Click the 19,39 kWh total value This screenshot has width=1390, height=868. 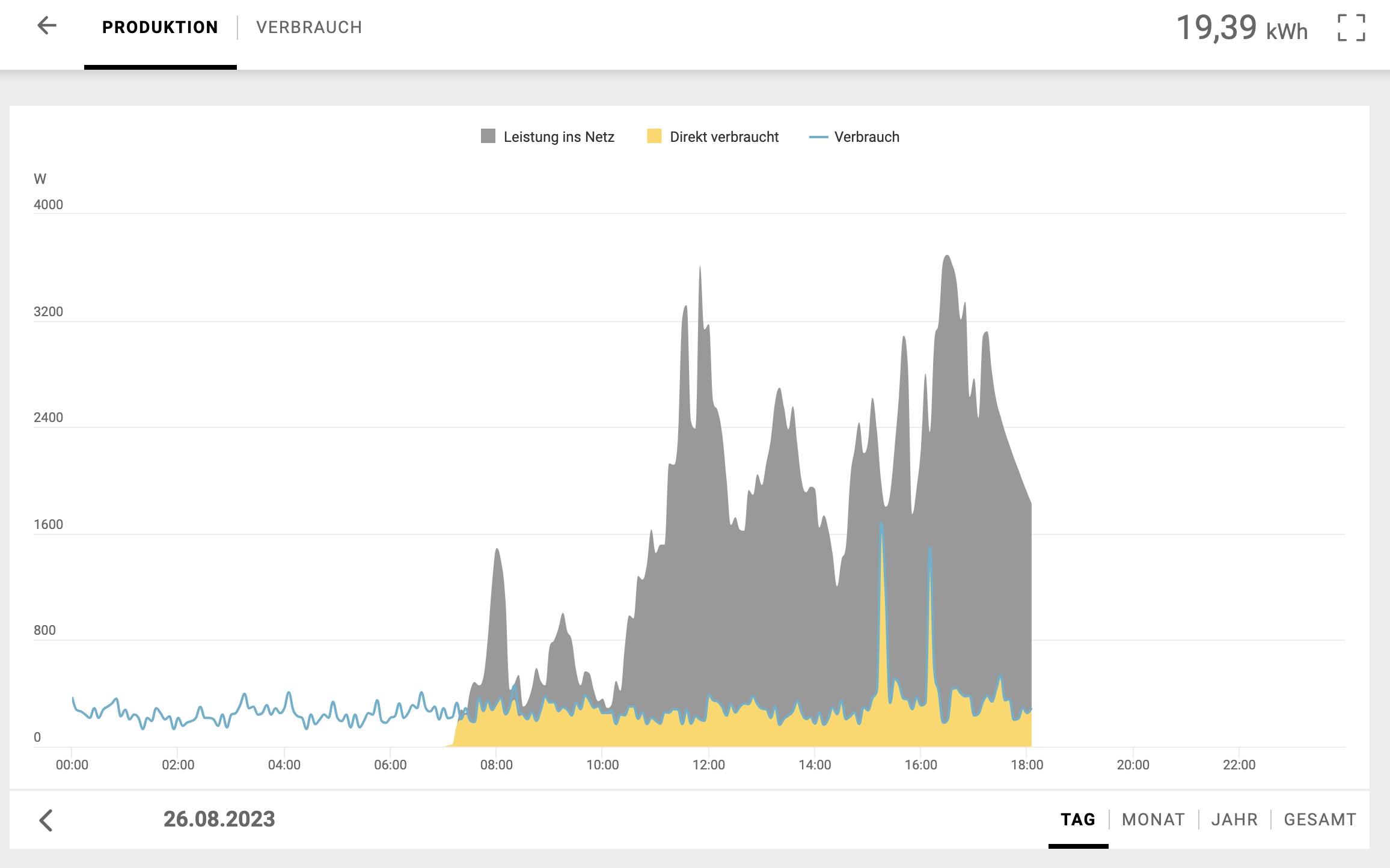(x=1242, y=28)
